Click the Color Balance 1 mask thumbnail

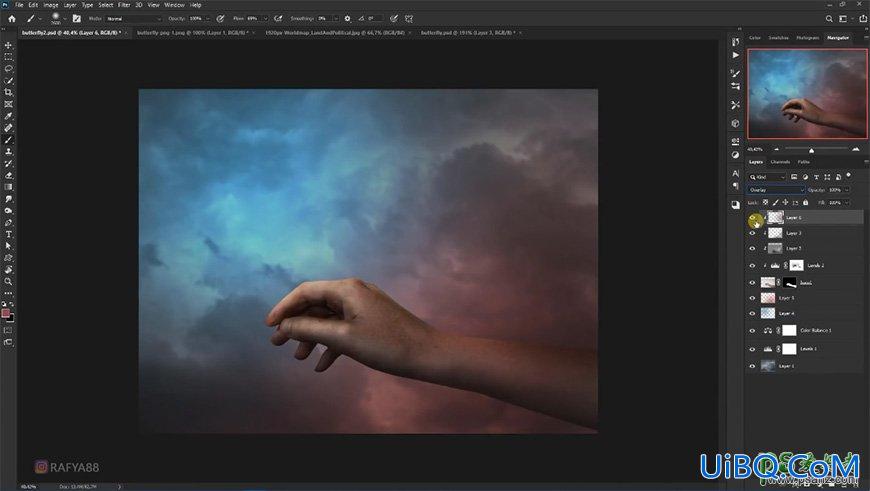click(x=789, y=331)
